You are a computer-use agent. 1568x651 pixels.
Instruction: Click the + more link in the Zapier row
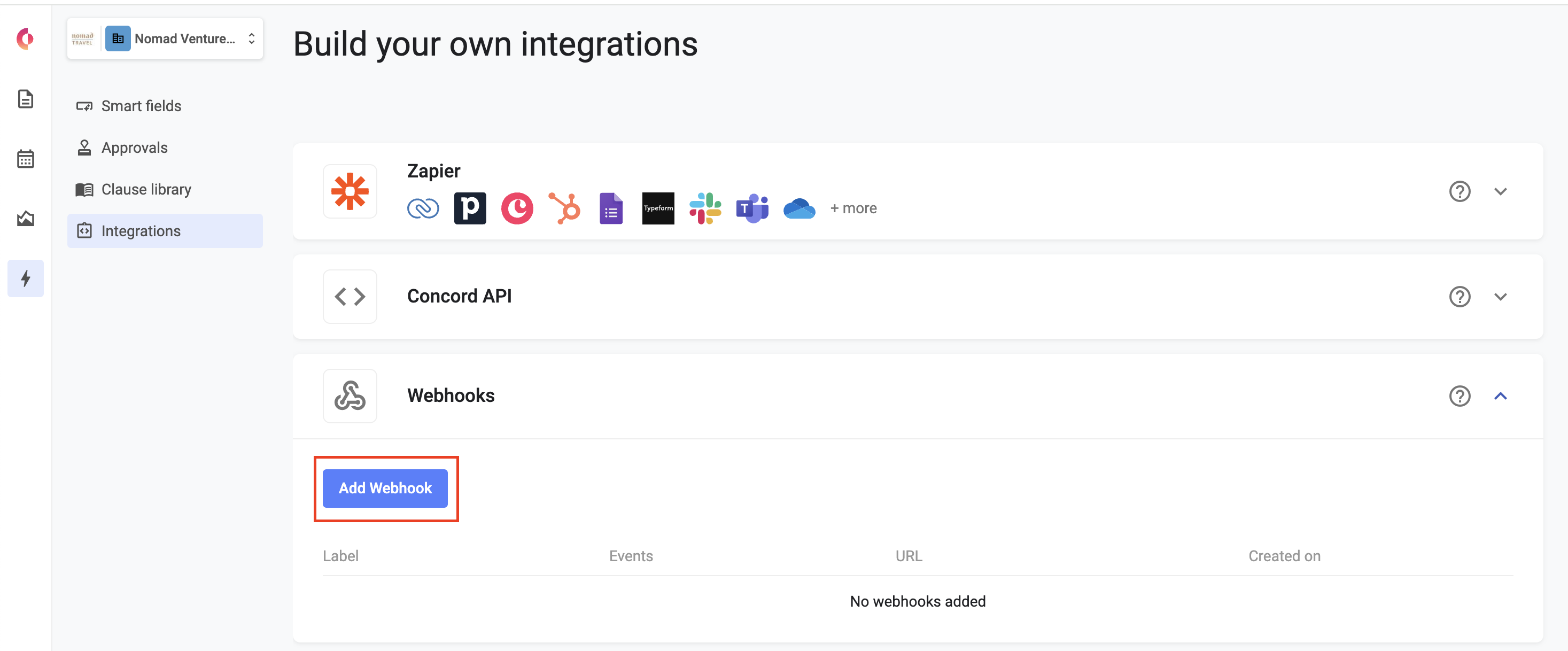point(853,208)
